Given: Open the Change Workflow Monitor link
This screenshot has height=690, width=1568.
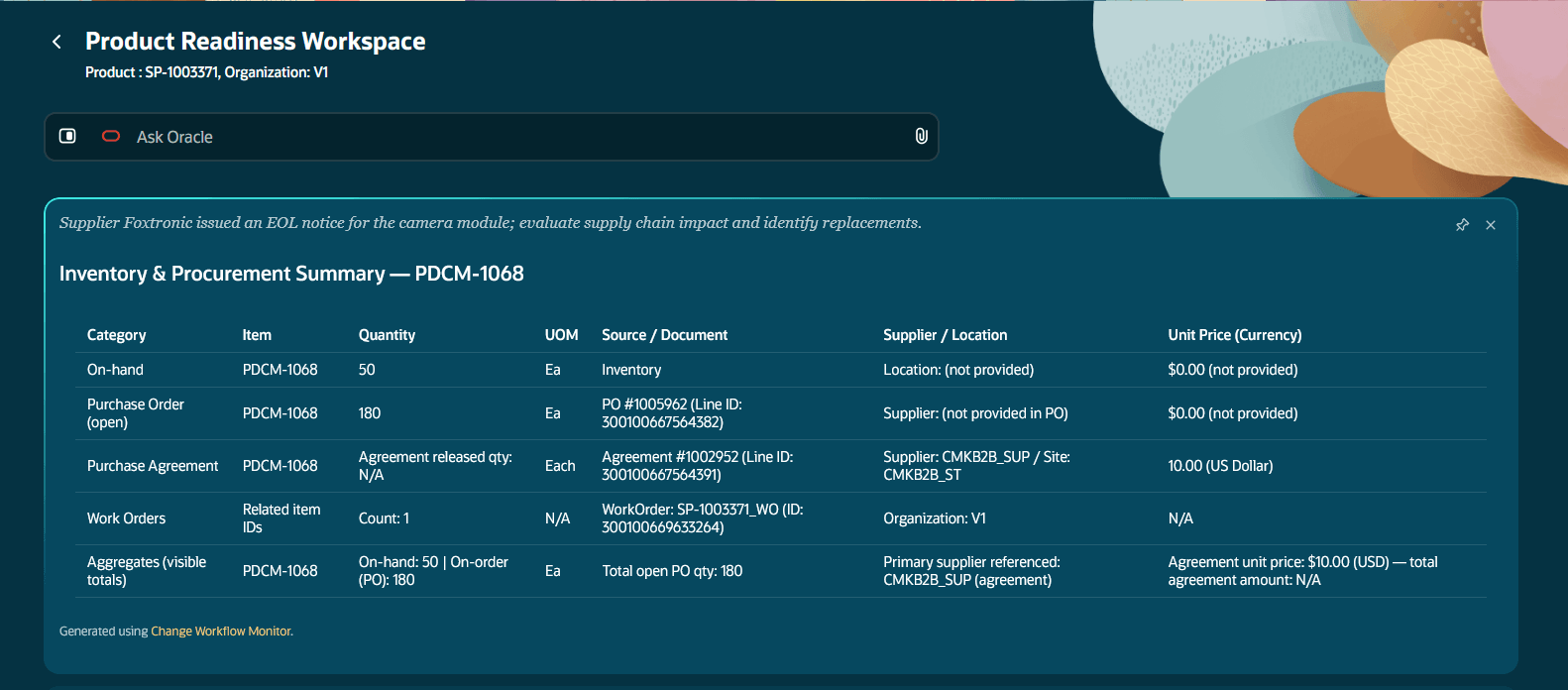Looking at the screenshot, I should 221,632.
